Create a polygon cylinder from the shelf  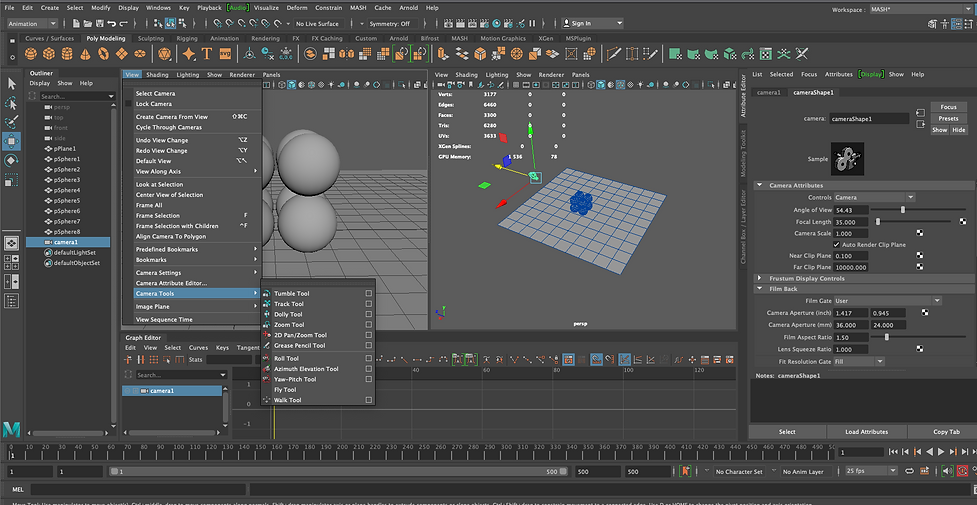click(x=67, y=54)
